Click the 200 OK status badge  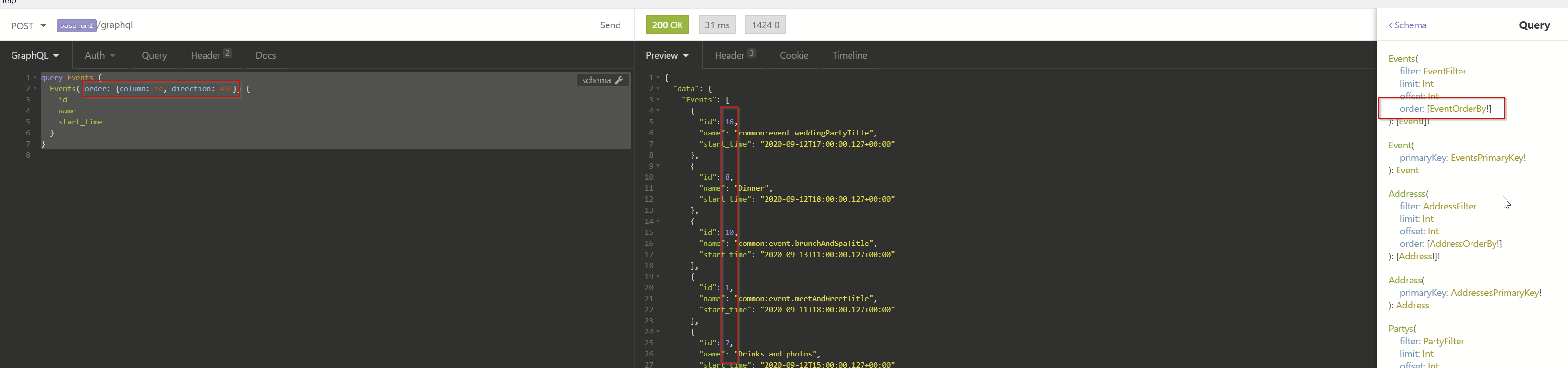(667, 25)
